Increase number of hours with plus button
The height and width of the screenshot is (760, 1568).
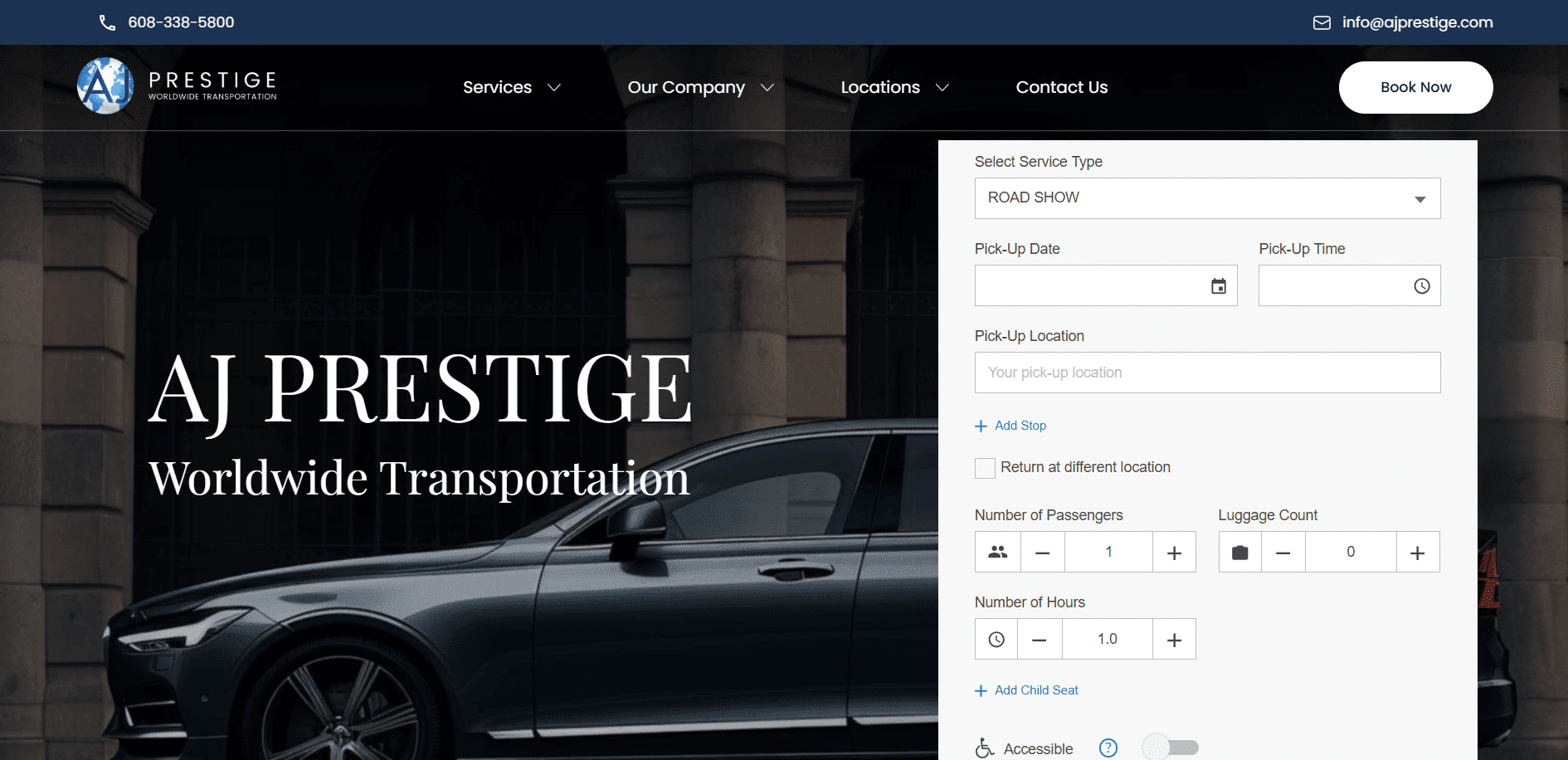(x=1174, y=640)
